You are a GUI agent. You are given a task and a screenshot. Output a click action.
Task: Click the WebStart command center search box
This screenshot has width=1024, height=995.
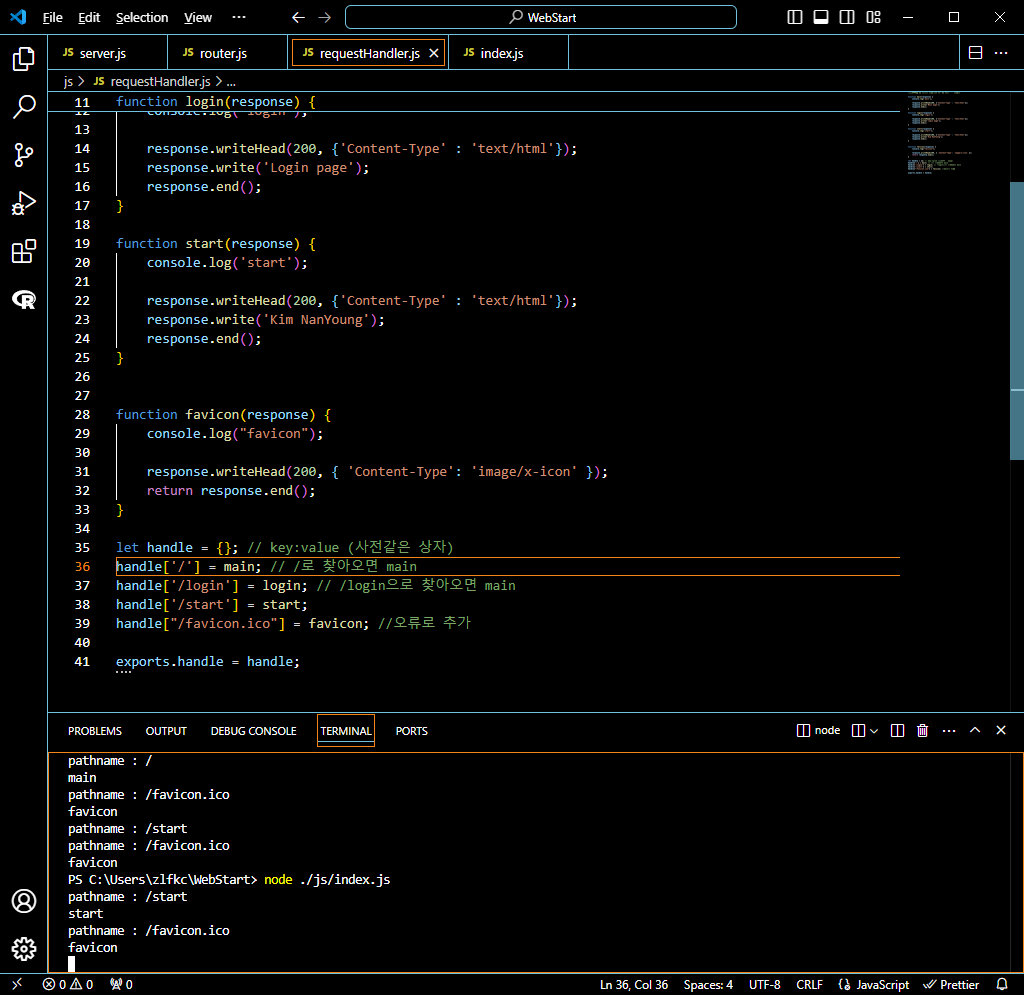point(541,17)
